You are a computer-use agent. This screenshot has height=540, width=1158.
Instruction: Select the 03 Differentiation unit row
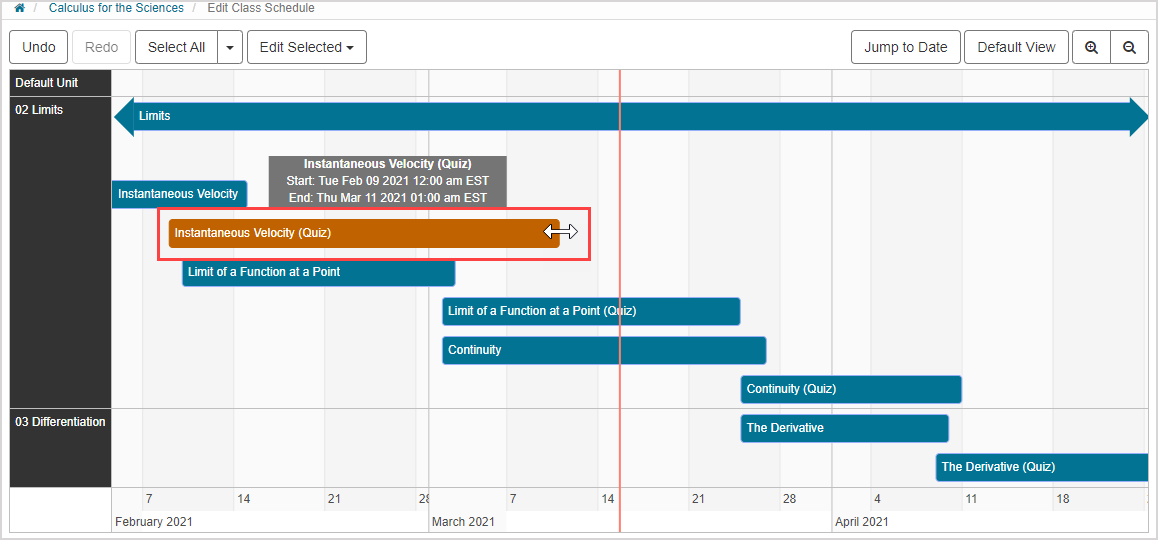point(60,422)
